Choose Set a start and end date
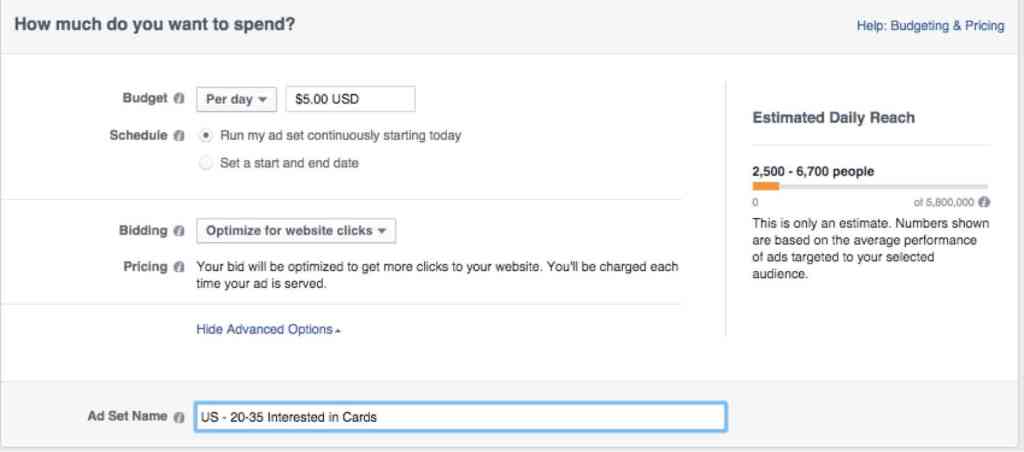Screen dimensions: 1024x452 point(206,163)
